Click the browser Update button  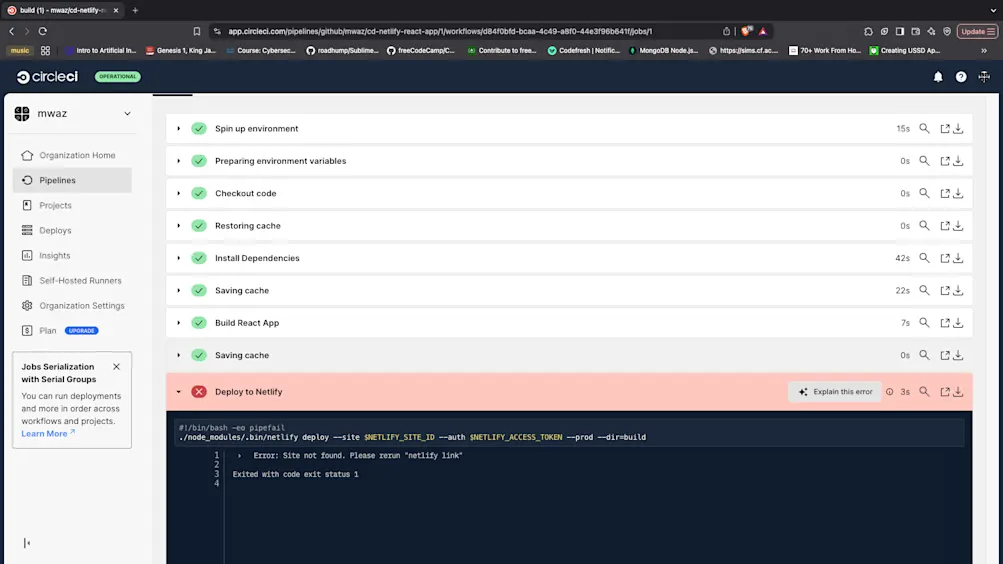pos(977,31)
